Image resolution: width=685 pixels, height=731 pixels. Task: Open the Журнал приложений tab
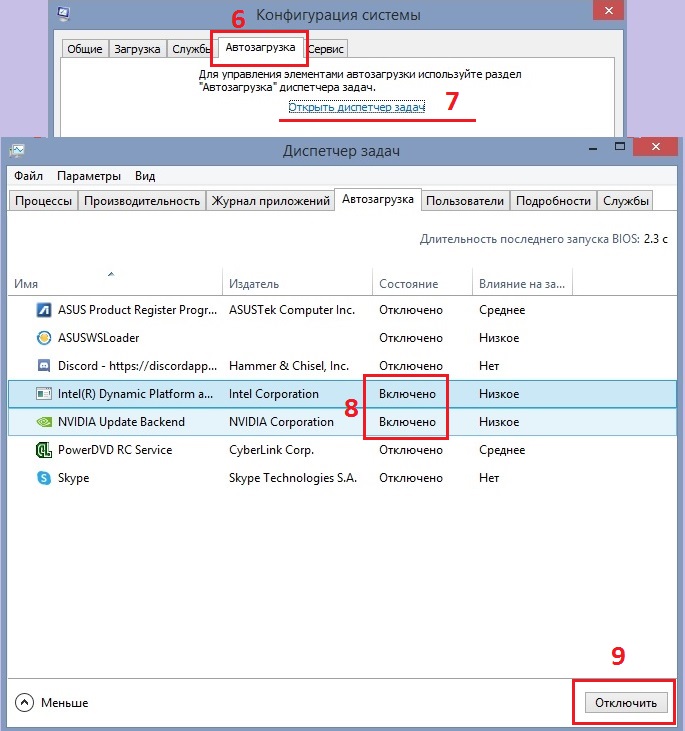270,201
